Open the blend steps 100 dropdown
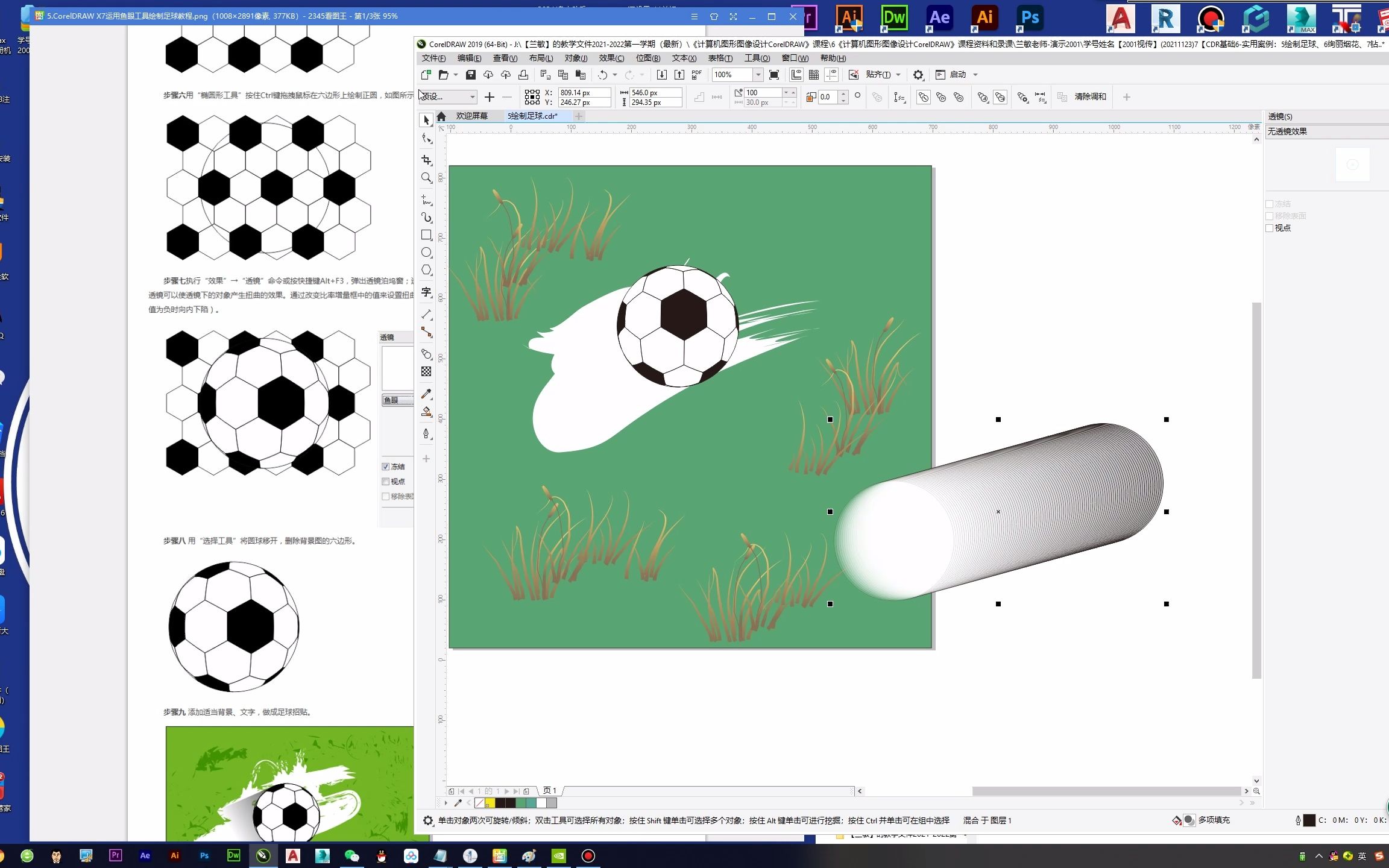1389x868 pixels. tap(786, 92)
